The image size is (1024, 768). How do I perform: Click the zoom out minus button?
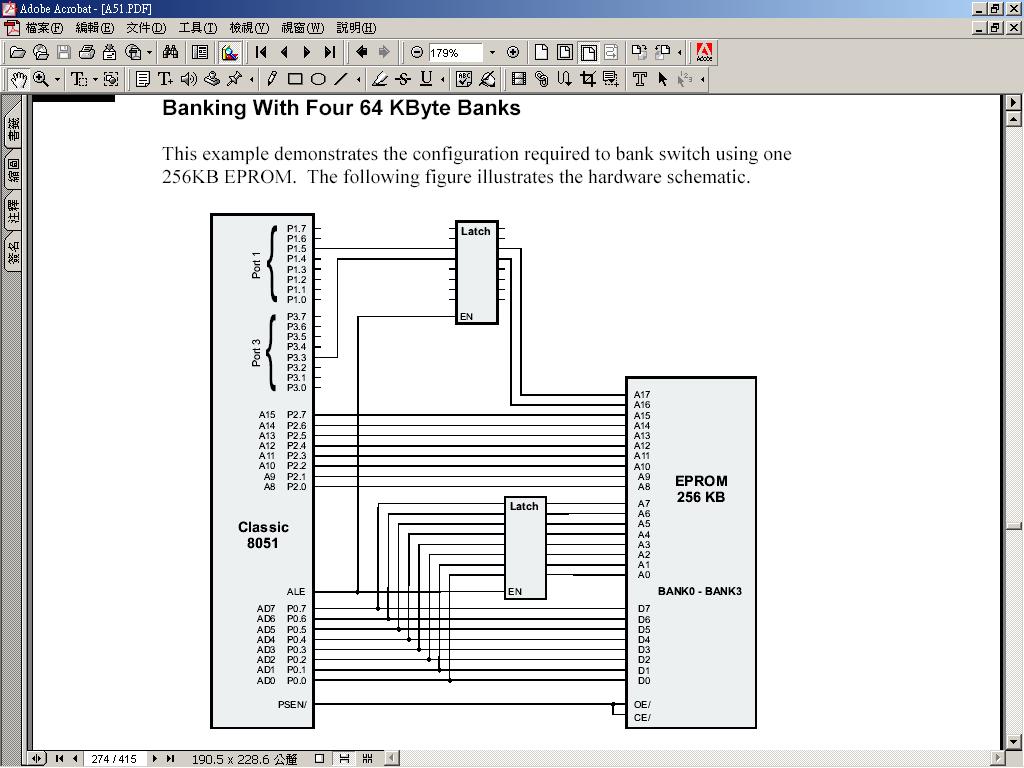pyautogui.click(x=417, y=52)
